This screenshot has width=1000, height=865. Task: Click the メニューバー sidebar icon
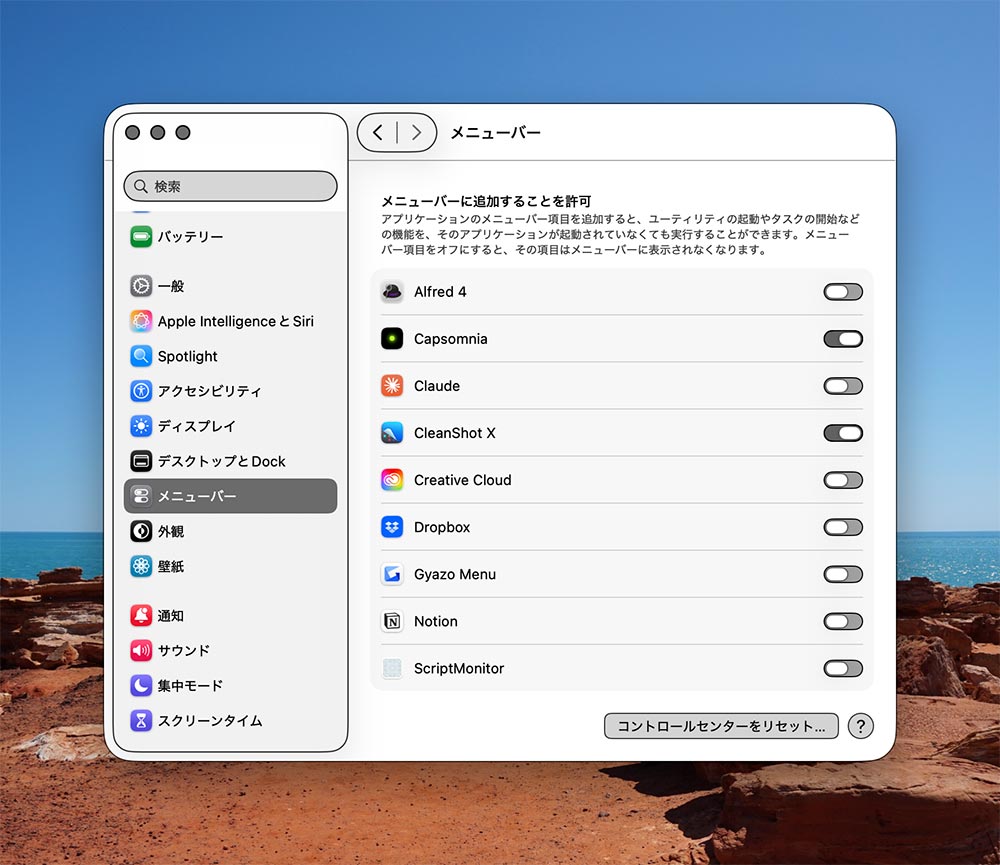click(141, 496)
